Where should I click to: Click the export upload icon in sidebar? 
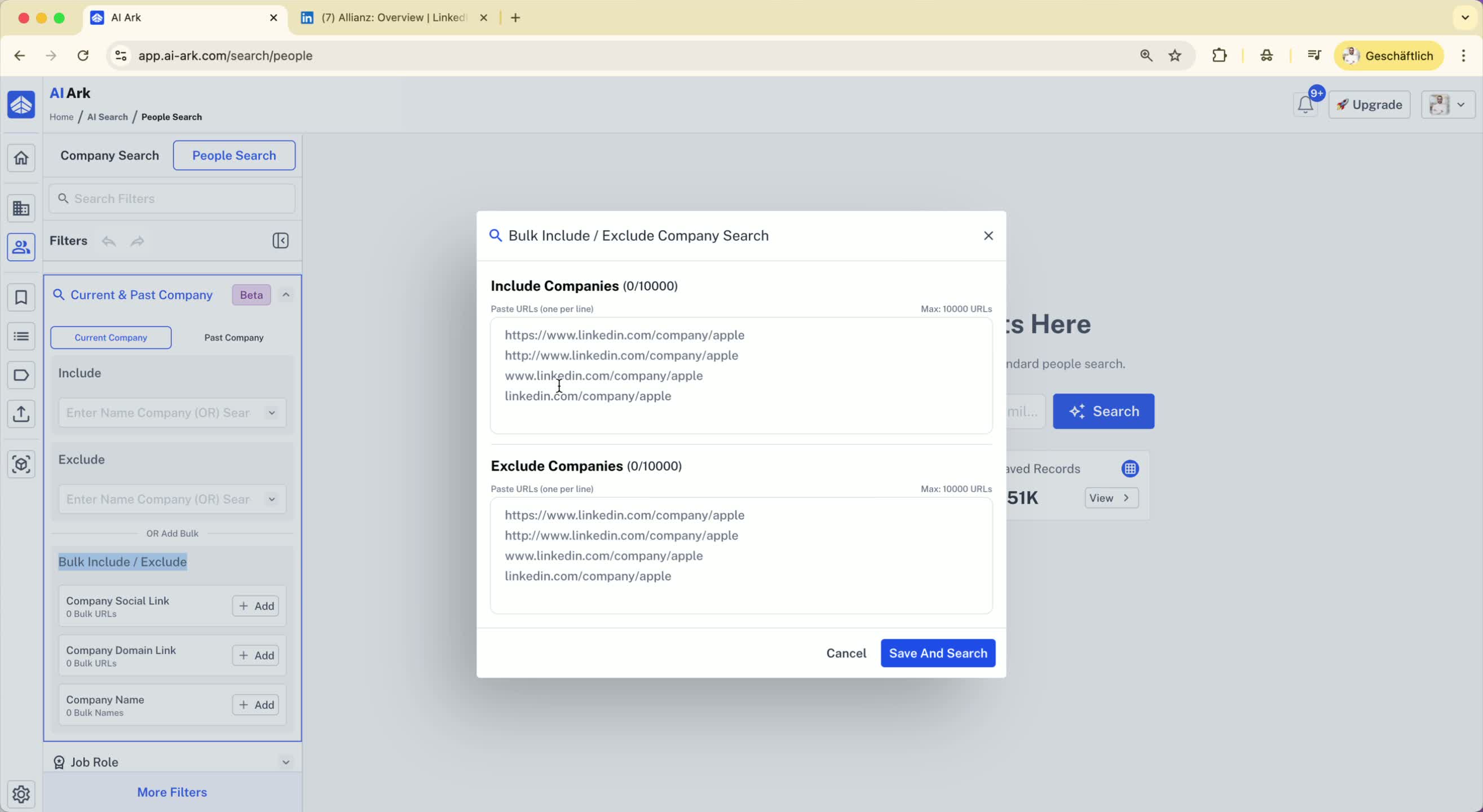(x=21, y=413)
